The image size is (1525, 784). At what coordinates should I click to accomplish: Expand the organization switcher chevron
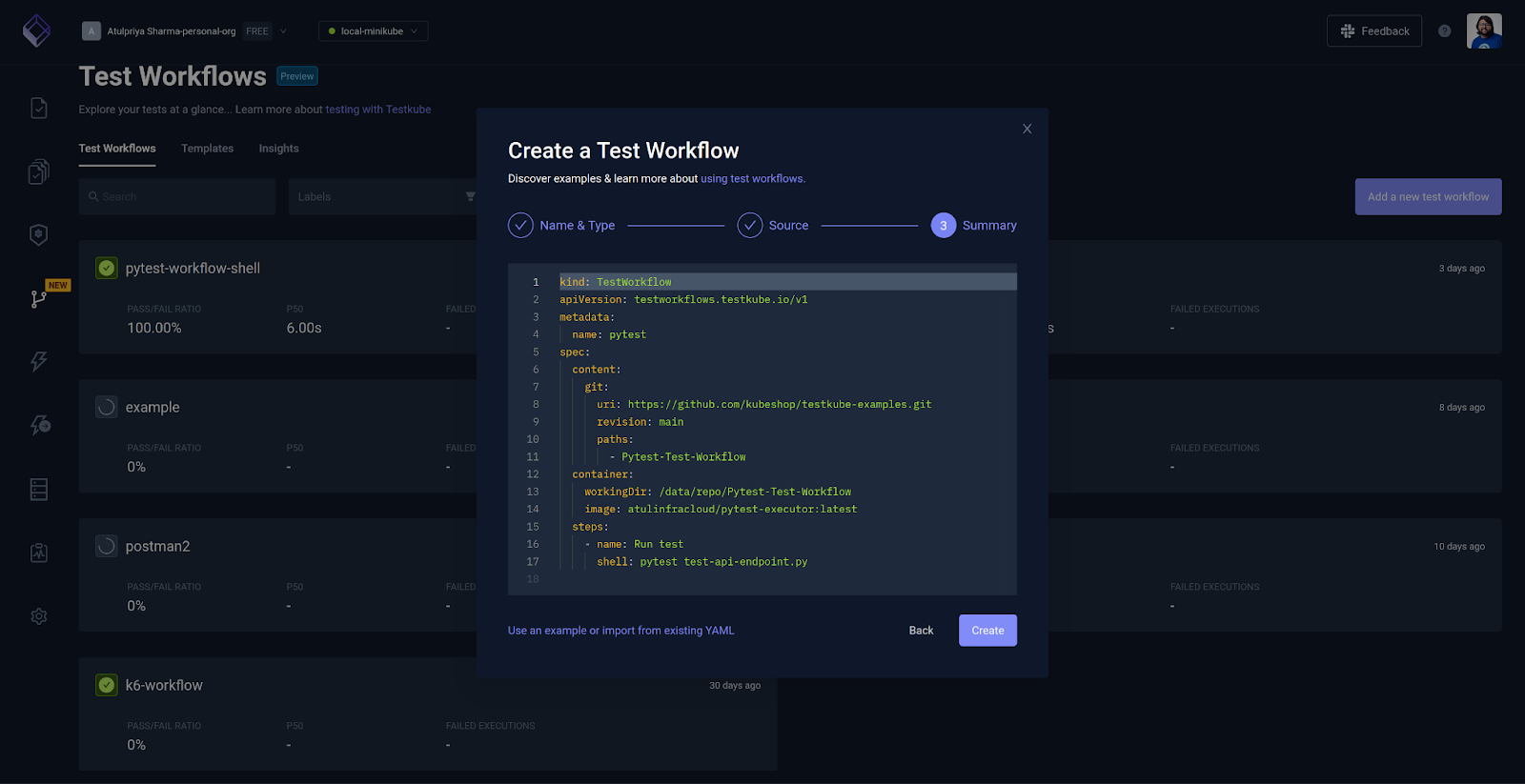pos(283,31)
